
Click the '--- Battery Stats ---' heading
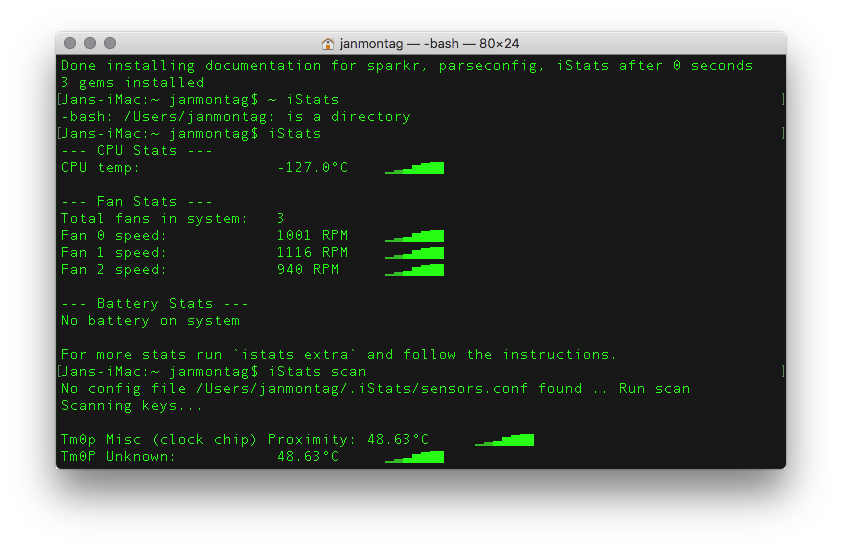click(x=155, y=304)
